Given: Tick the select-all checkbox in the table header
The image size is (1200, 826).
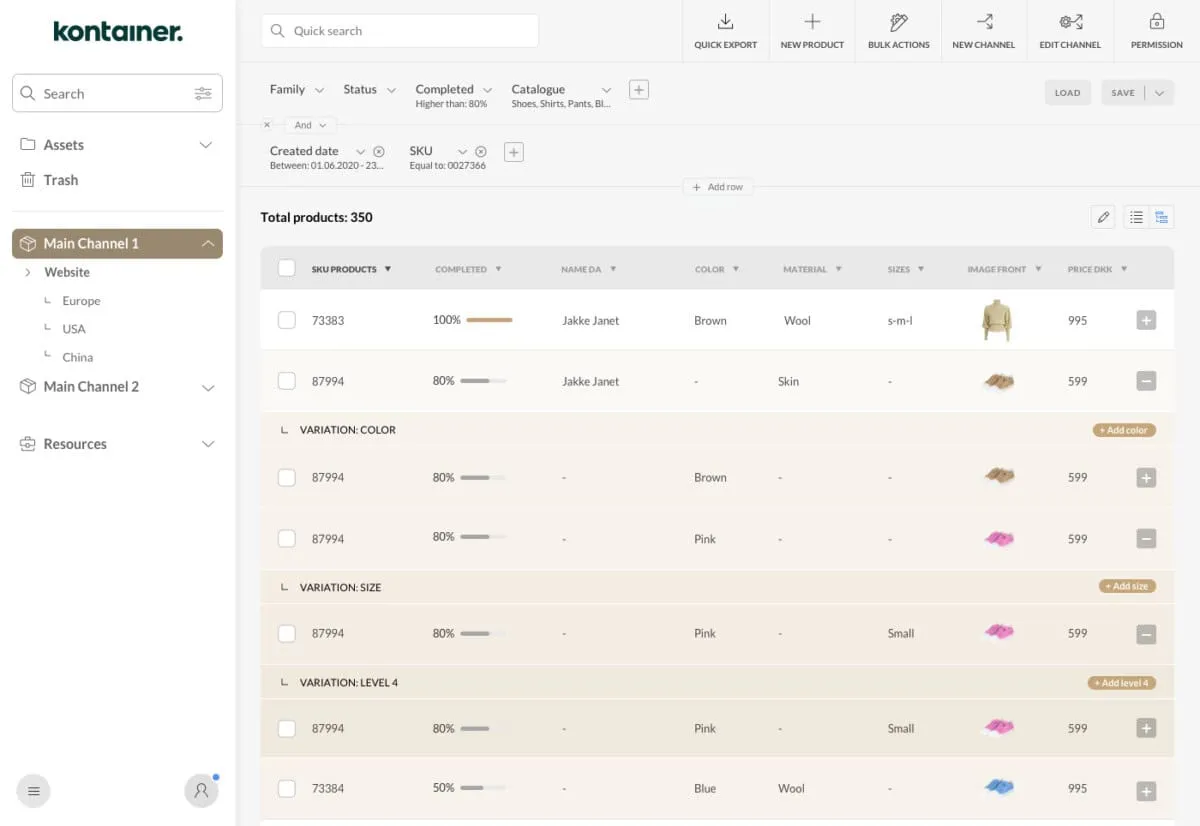Looking at the screenshot, I should point(287,268).
